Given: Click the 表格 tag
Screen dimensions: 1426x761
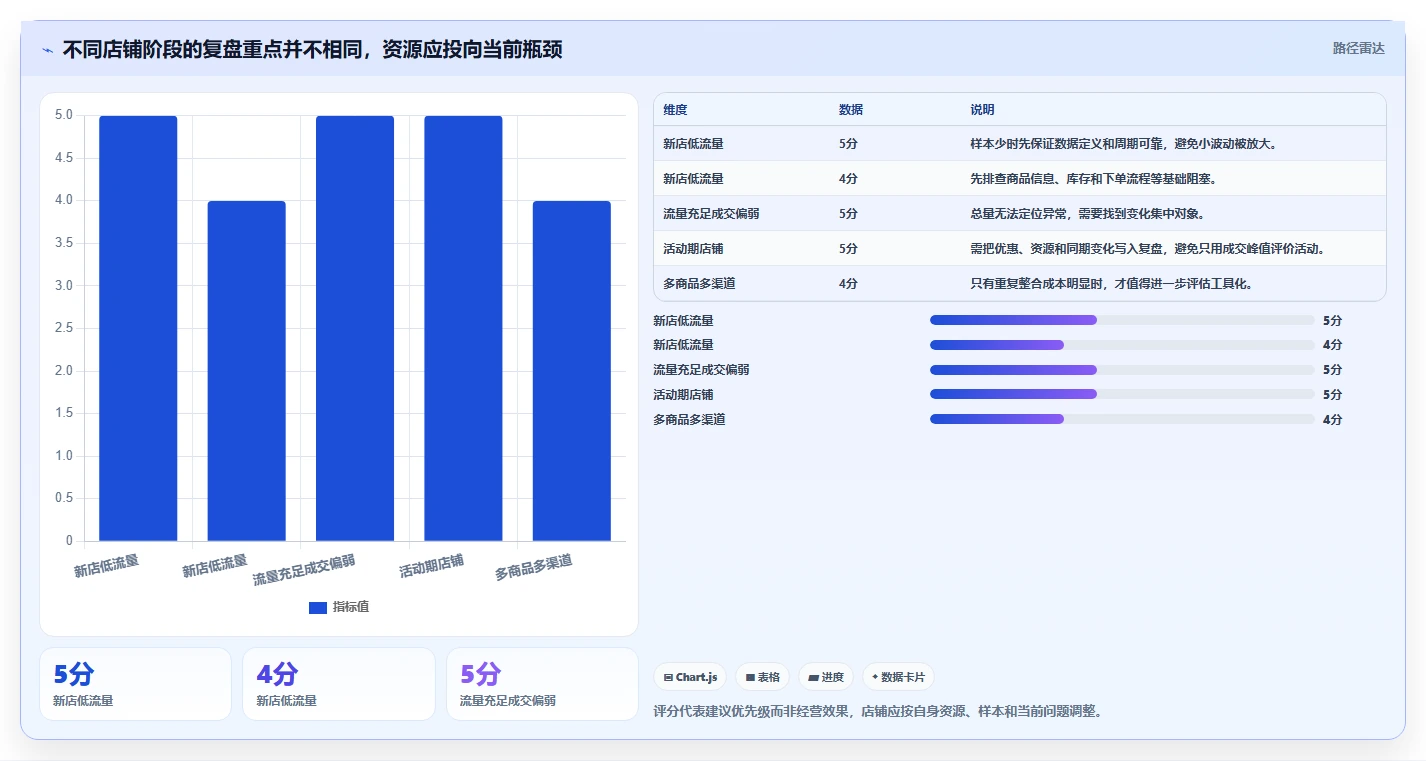Looking at the screenshot, I should pyautogui.click(x=762, y=677).
